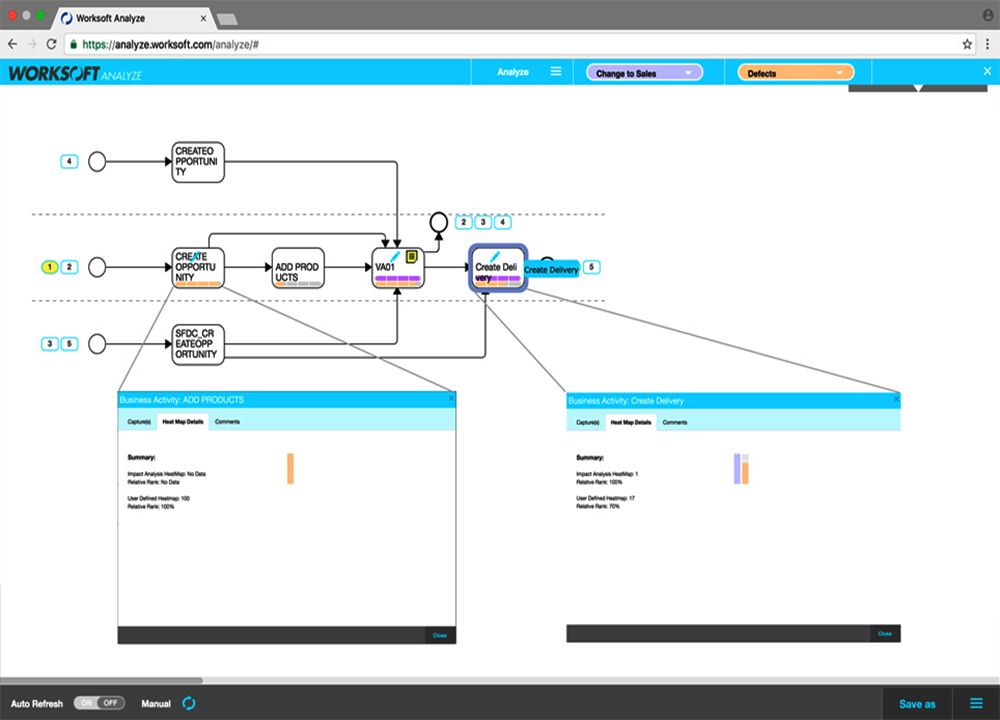
Task: Click path badge 3 beside the SFDC lane start
Action: click(x=49, y=344)
